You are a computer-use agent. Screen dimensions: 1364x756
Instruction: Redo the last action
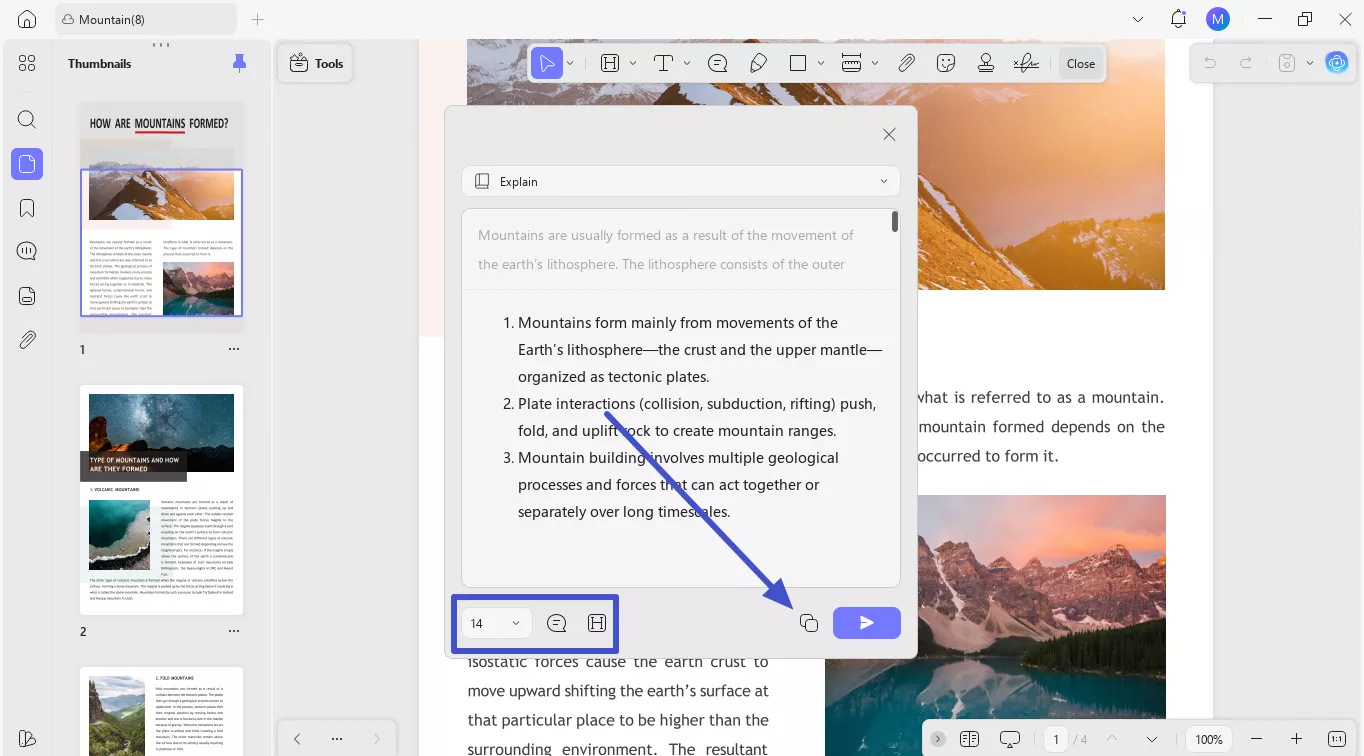(x=1246, y=63)
